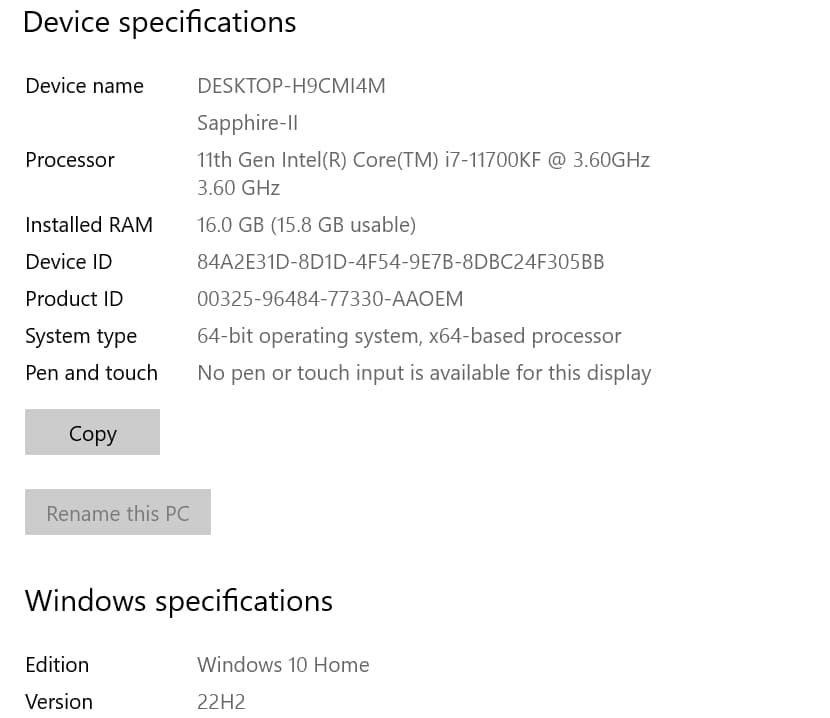The height and width of the screenshot is (718, 830).
Task: Click the Version label under Windows specifications
Action: 59,701
